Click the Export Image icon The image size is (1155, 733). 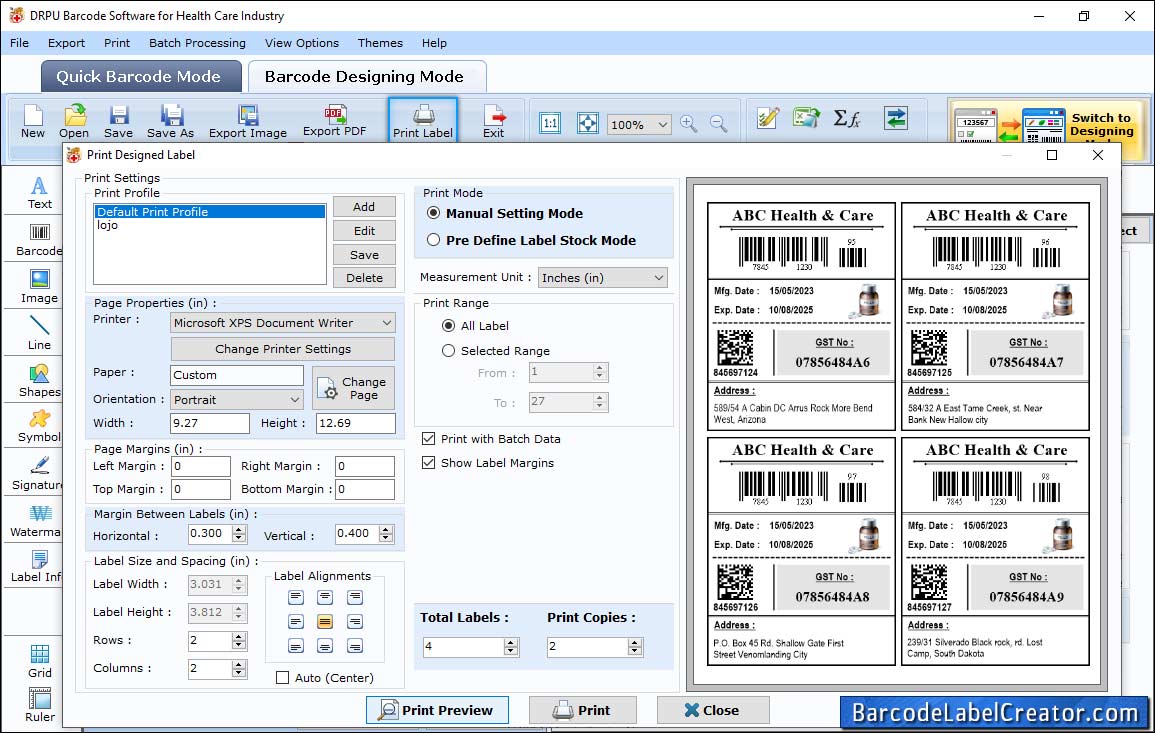(x=248, y=121)
